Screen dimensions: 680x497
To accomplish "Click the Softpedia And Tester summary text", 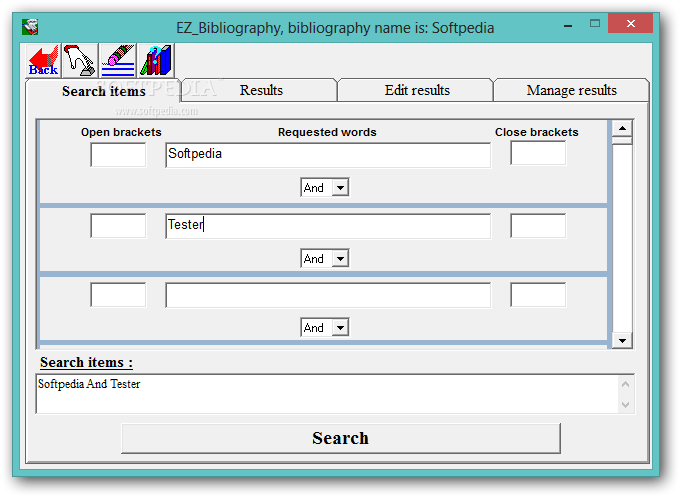I will (89, 384).
